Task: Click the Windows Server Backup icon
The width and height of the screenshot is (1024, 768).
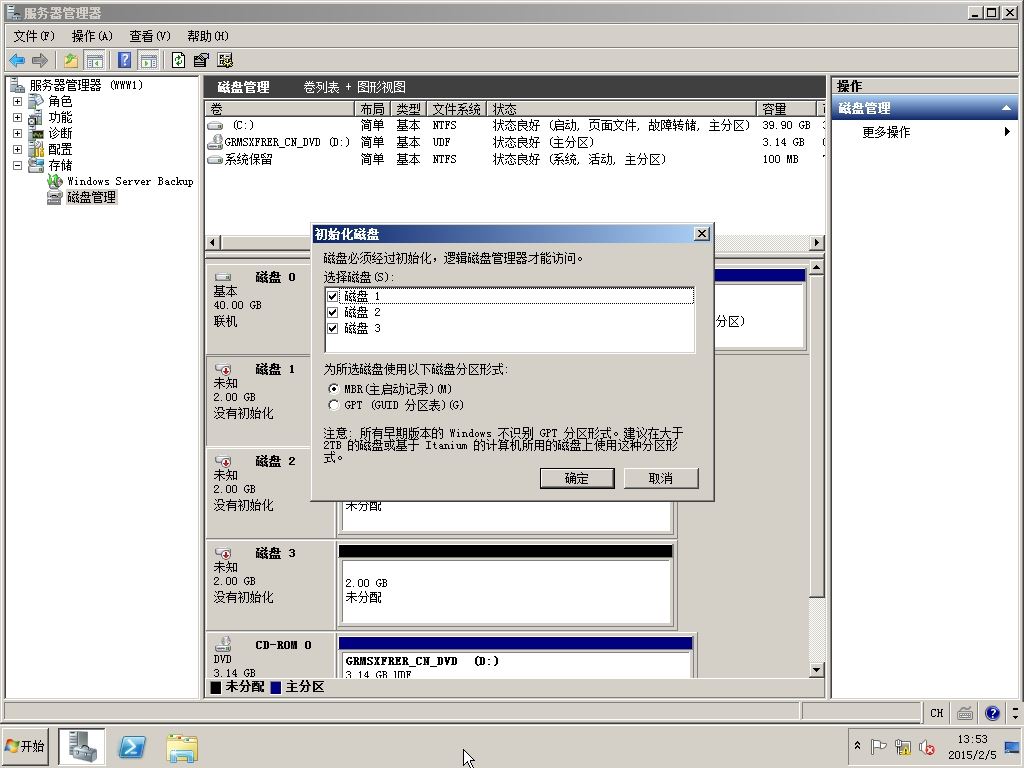Action: pos(56,182)
